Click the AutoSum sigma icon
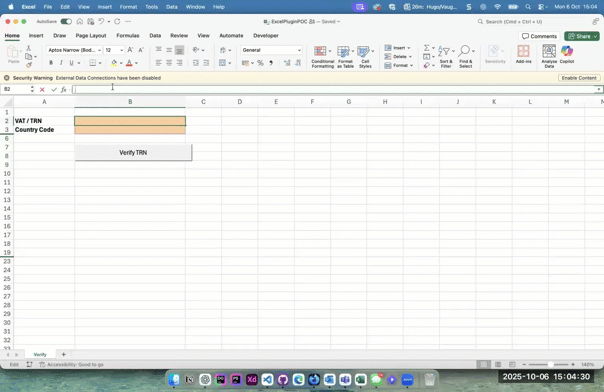The width and height of the screenshot is (604, 392). (x=426, y=48)
